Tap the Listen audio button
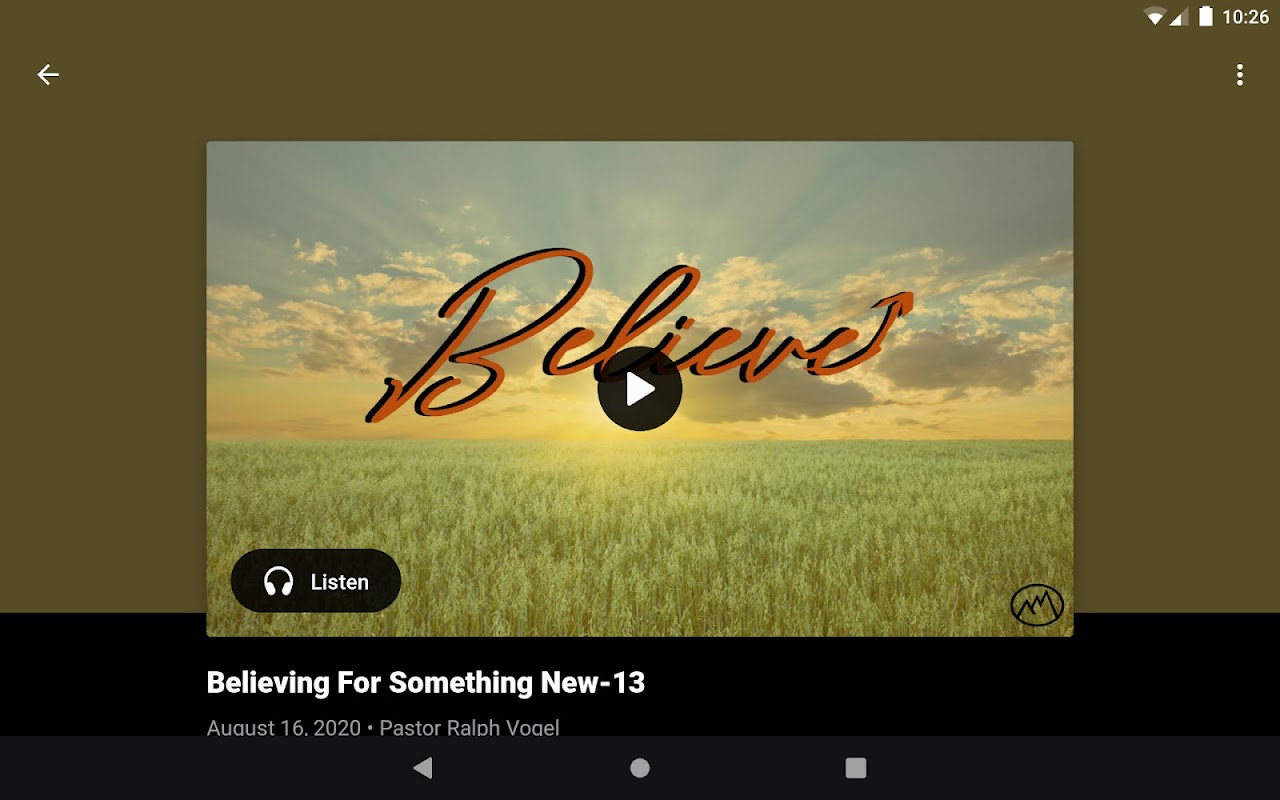This screenshot has width=1280, height=800. click(316, 581)
